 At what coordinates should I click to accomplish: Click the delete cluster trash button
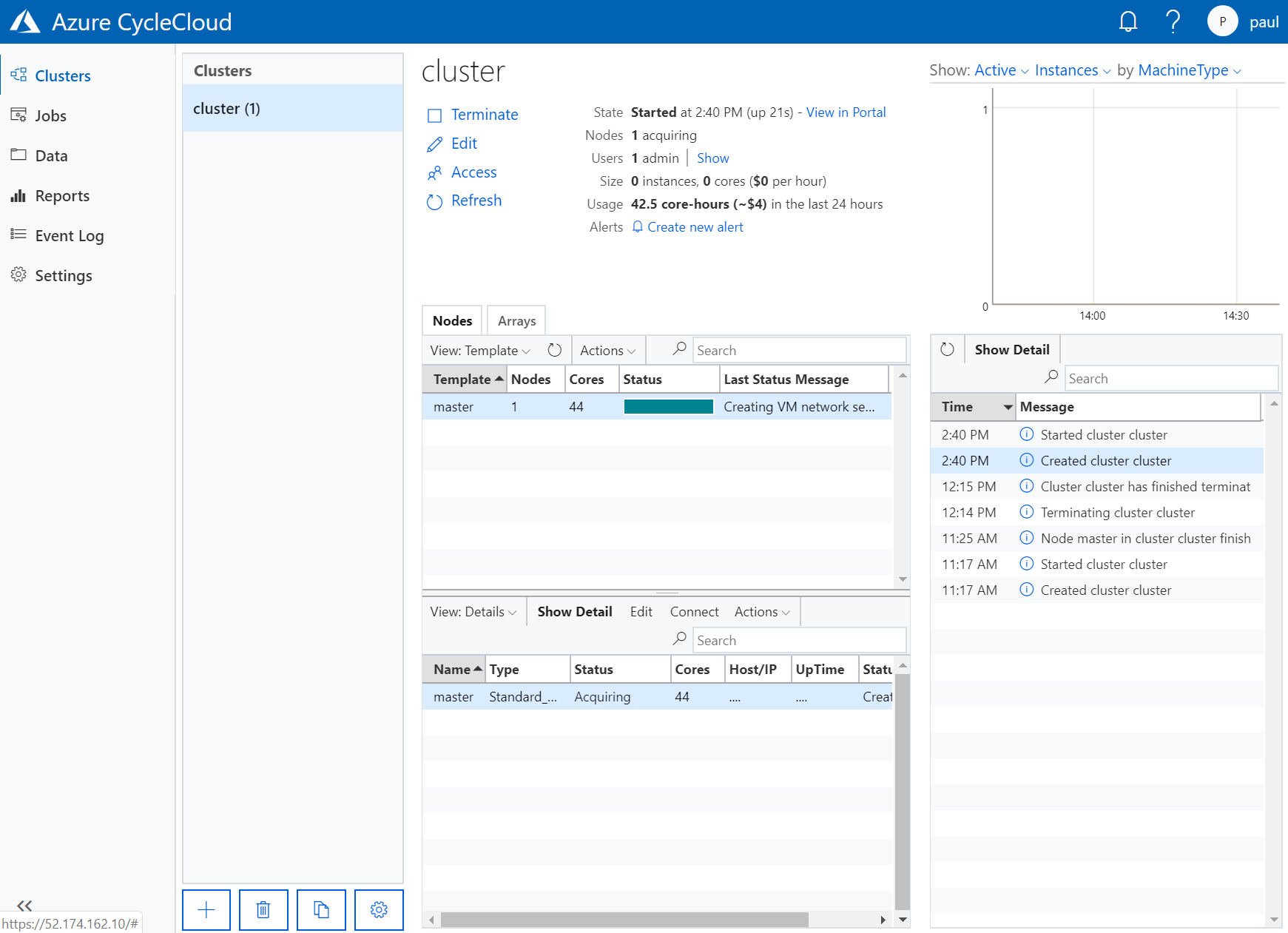263,909
